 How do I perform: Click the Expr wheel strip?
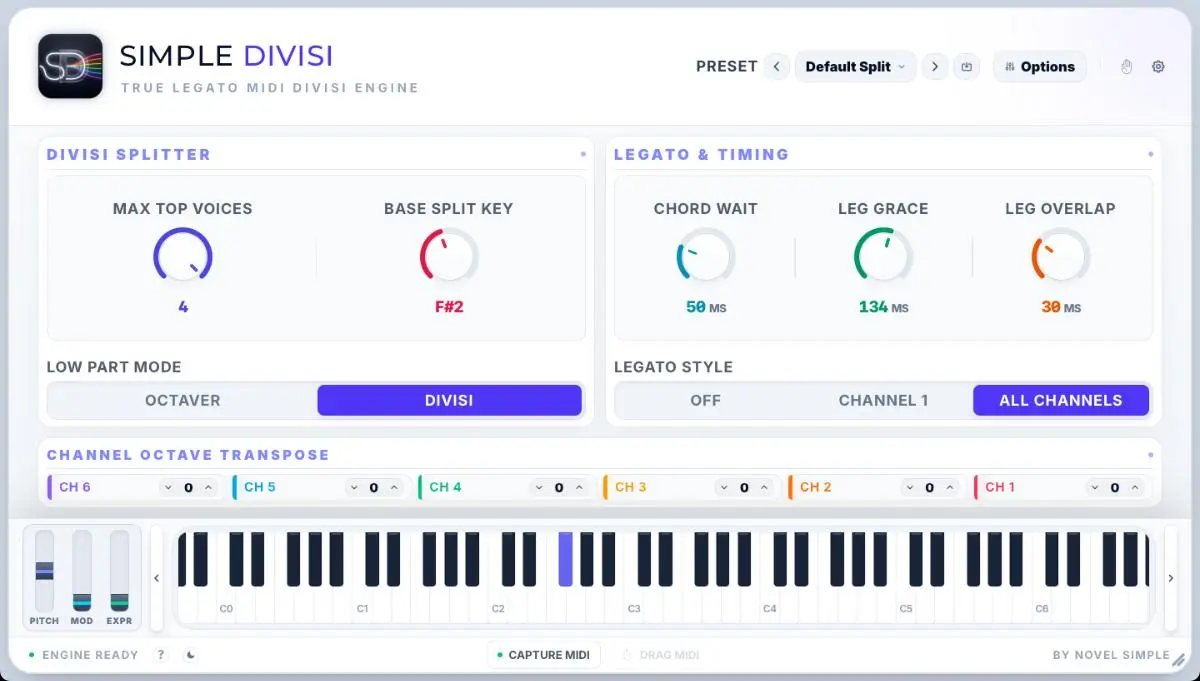pos(120,571)
